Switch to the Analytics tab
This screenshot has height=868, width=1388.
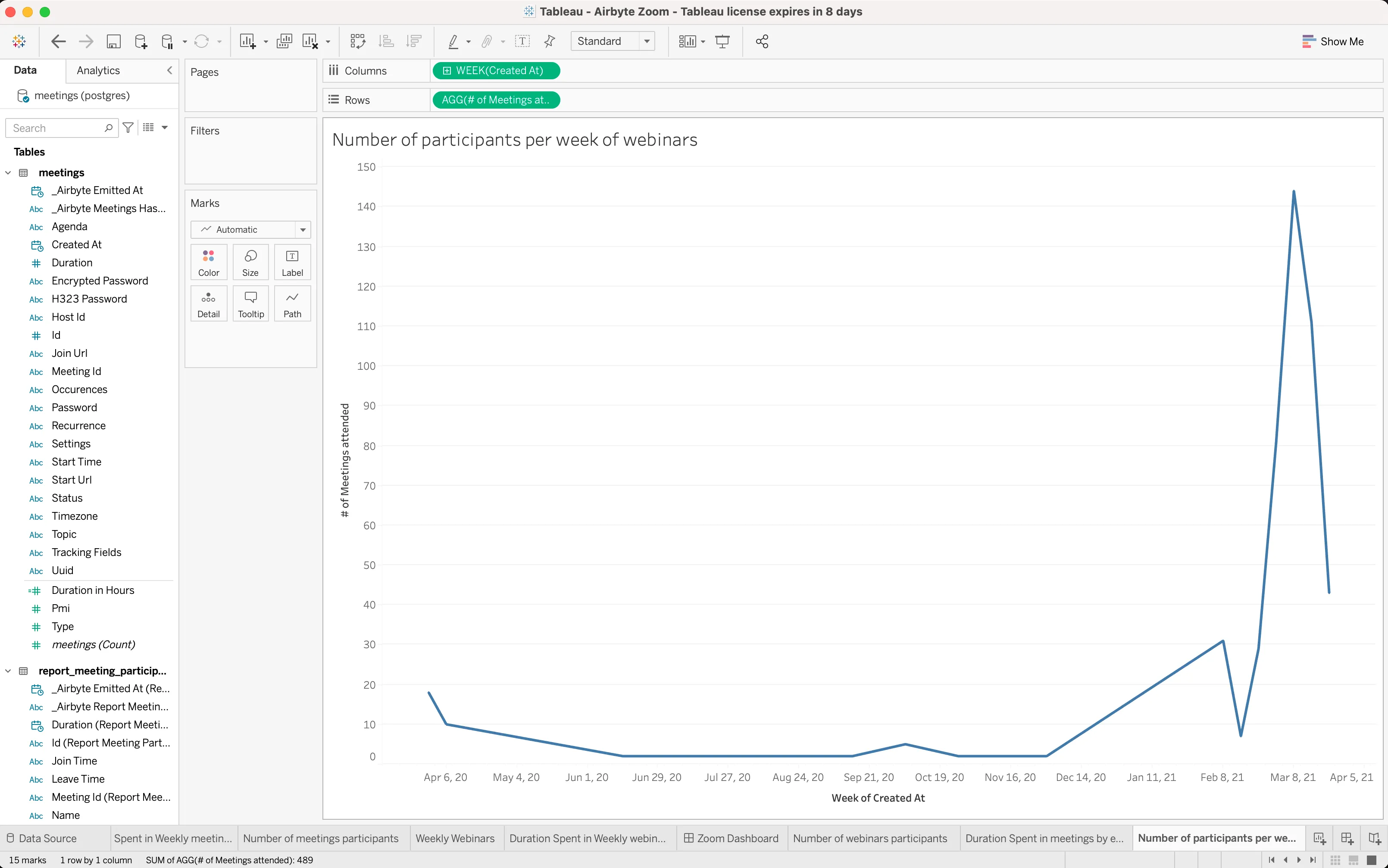click(98, 71)
